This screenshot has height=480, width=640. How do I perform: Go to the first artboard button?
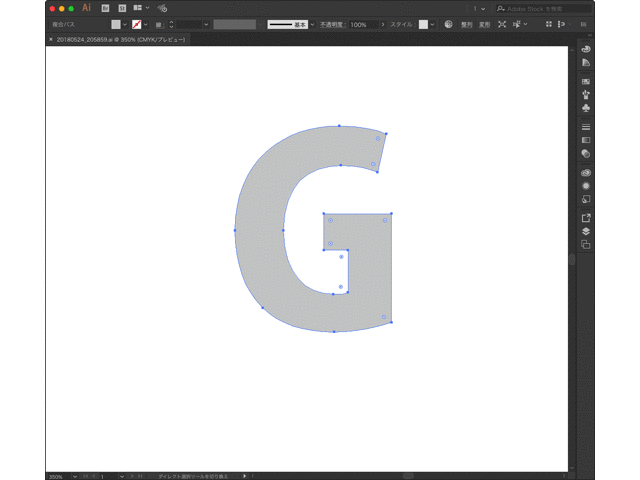coord(86,476)
